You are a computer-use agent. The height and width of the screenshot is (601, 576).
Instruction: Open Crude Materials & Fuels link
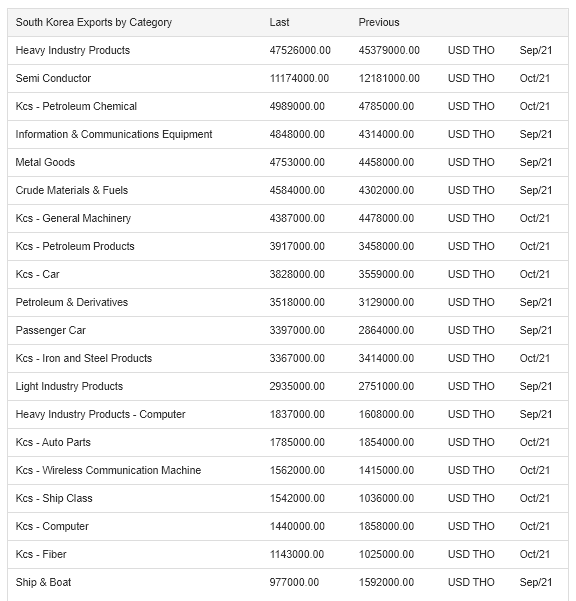coord(72,190)
